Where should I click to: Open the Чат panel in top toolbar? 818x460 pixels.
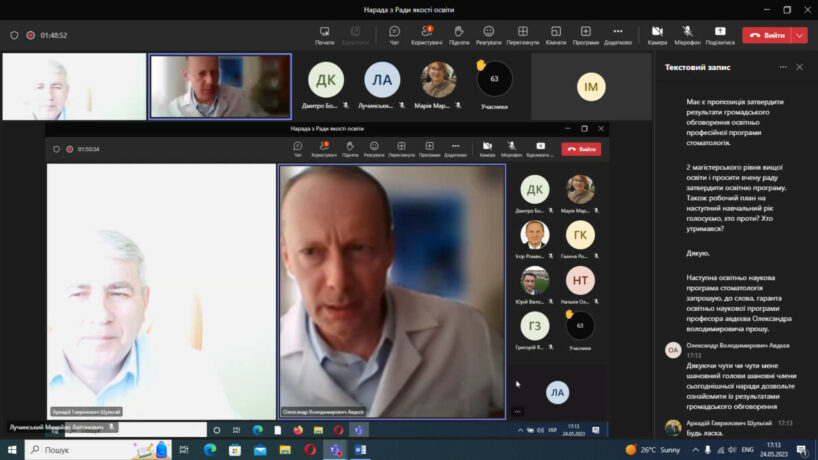[x=394, y=35]
